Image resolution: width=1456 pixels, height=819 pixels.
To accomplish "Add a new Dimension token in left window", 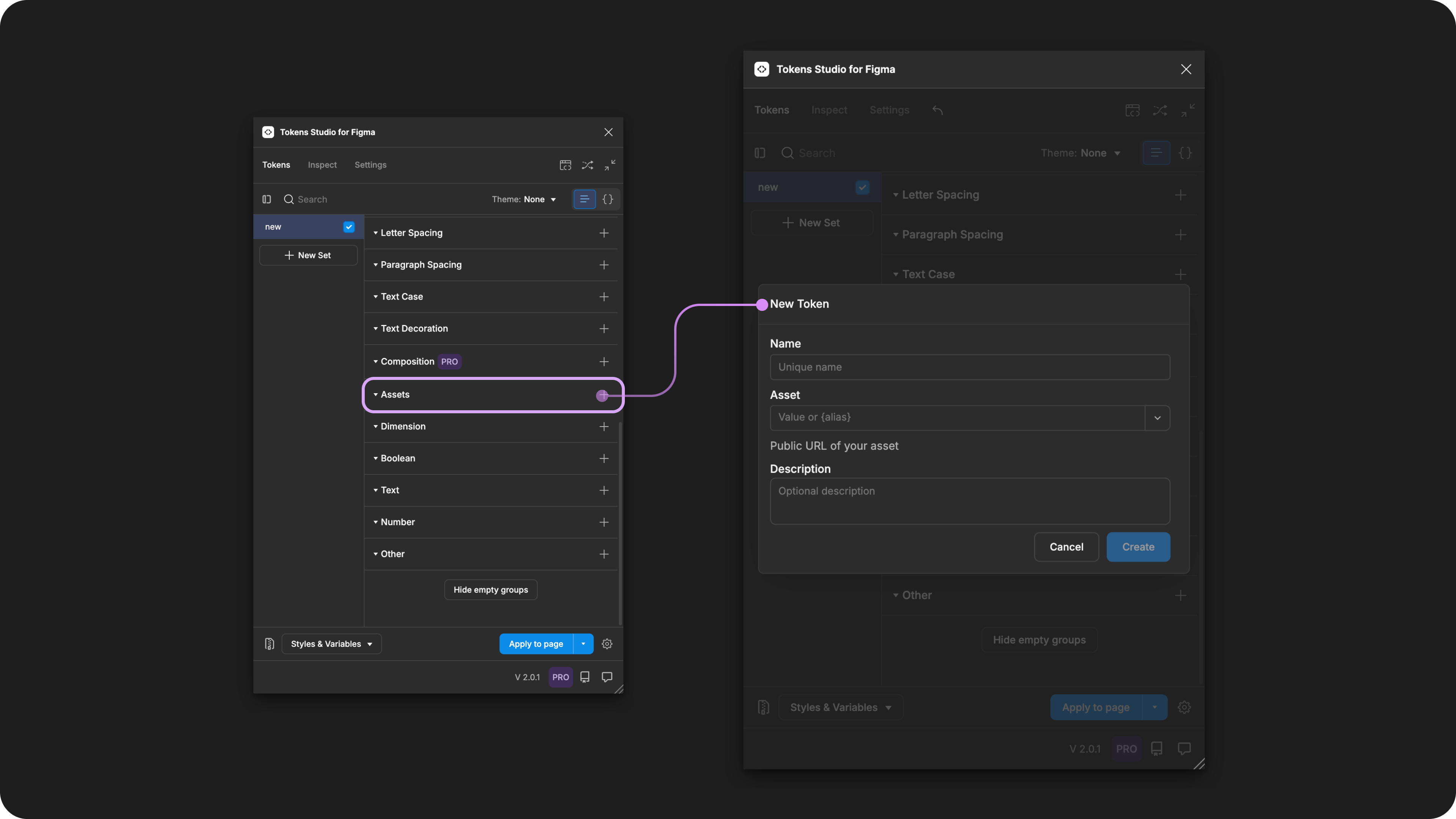I will pyautogui.click(x=604, y=426).
